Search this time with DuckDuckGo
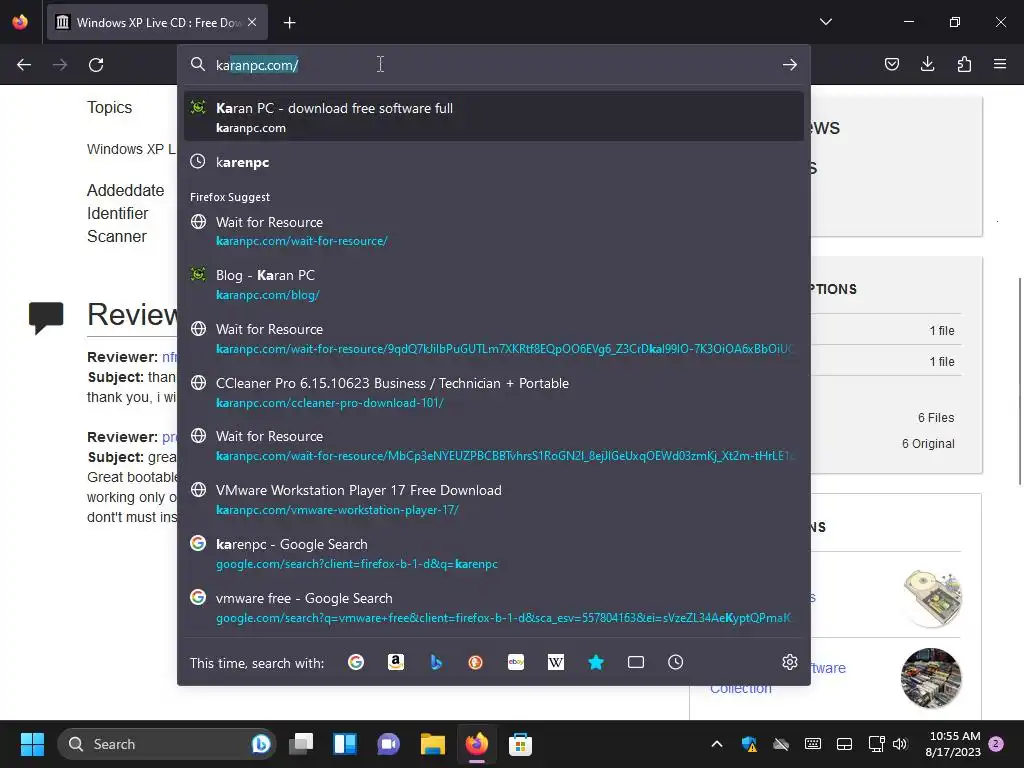 475,662
